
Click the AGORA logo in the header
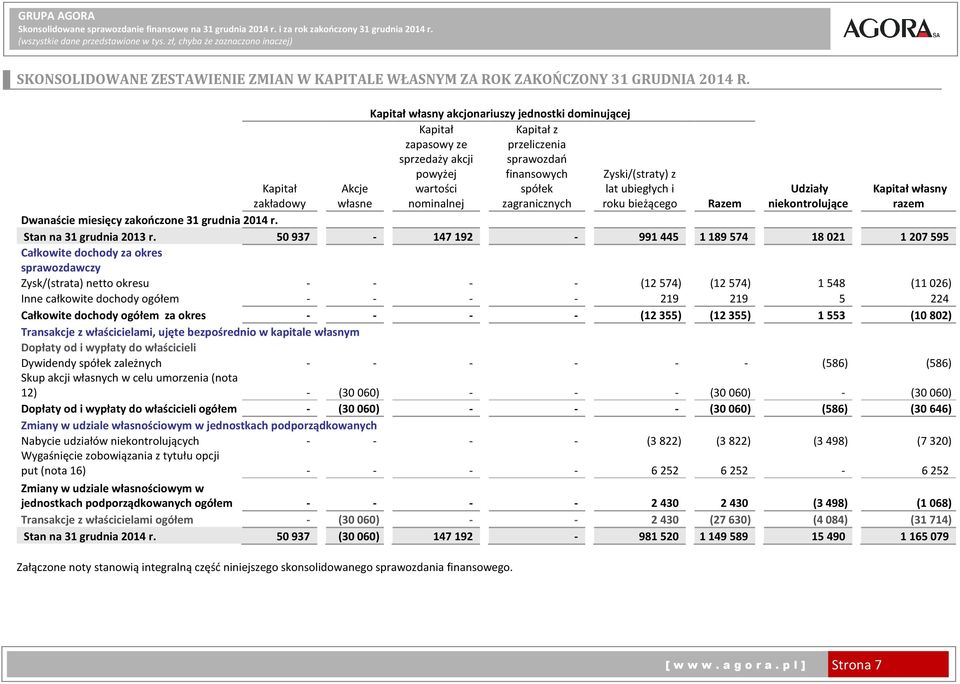point(891,28)
